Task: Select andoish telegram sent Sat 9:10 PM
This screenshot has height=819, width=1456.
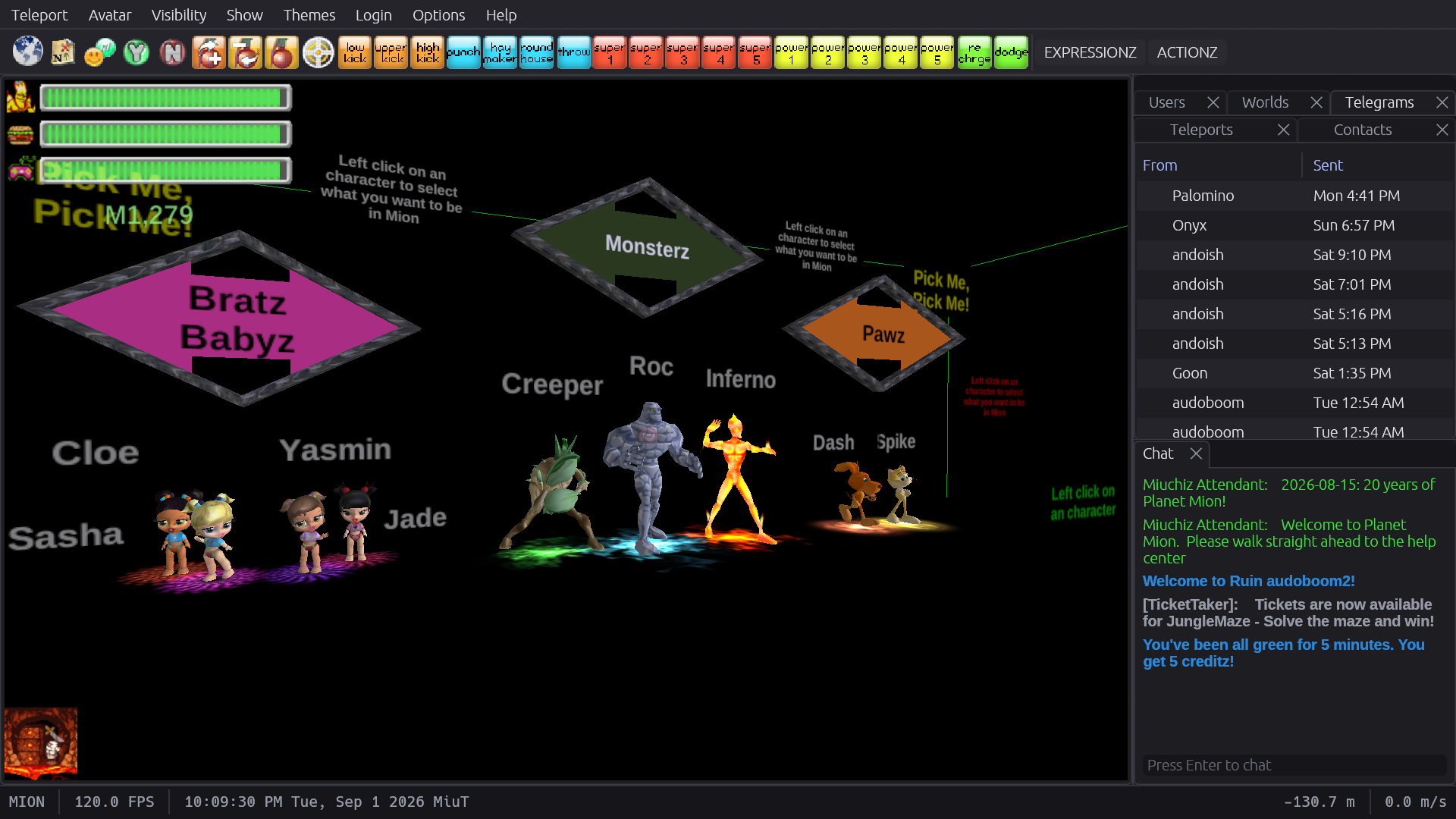Action: (1294, 255)
